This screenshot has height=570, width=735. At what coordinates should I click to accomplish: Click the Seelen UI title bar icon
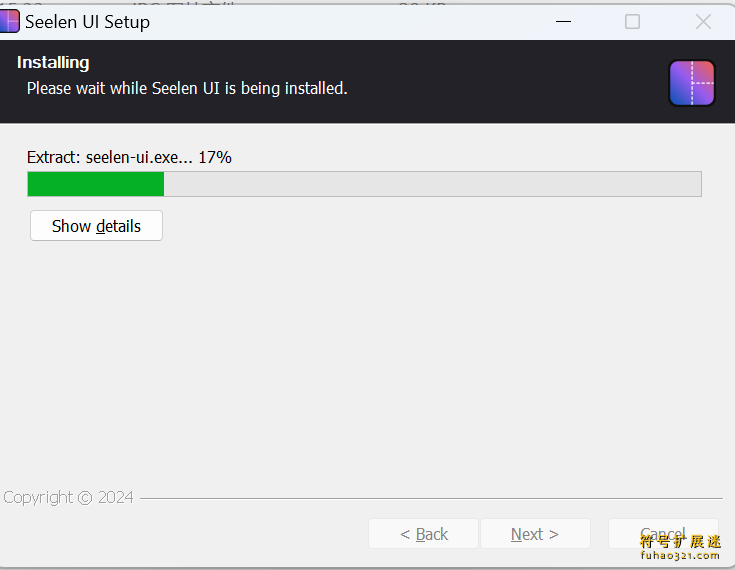[9, 21]
